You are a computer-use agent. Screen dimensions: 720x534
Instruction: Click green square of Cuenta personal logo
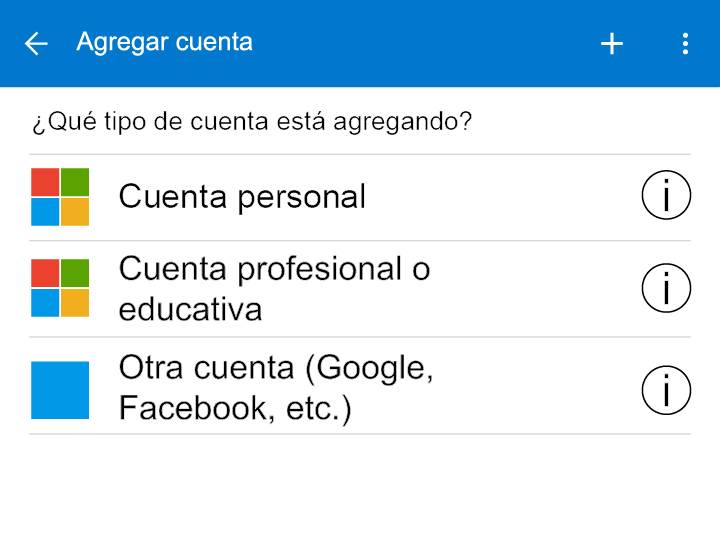click(x=75, y=182)
